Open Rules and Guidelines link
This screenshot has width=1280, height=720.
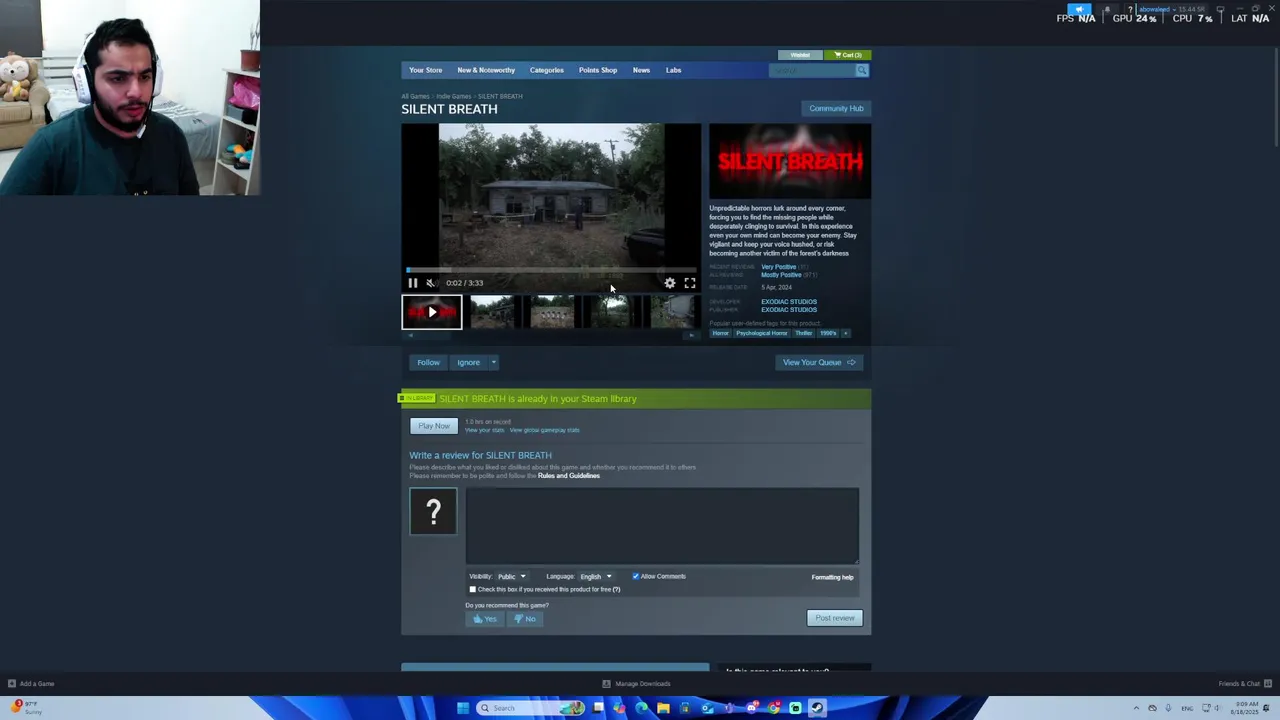[569, 476]
